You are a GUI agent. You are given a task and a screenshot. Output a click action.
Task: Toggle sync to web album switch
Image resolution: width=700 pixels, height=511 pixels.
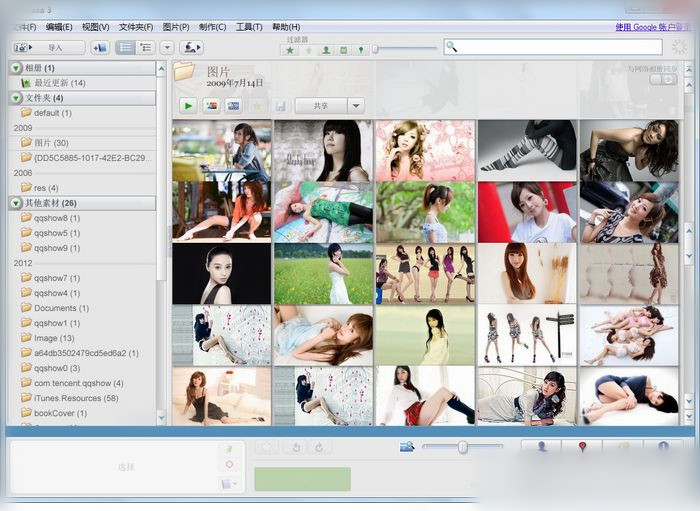[663, 79]
